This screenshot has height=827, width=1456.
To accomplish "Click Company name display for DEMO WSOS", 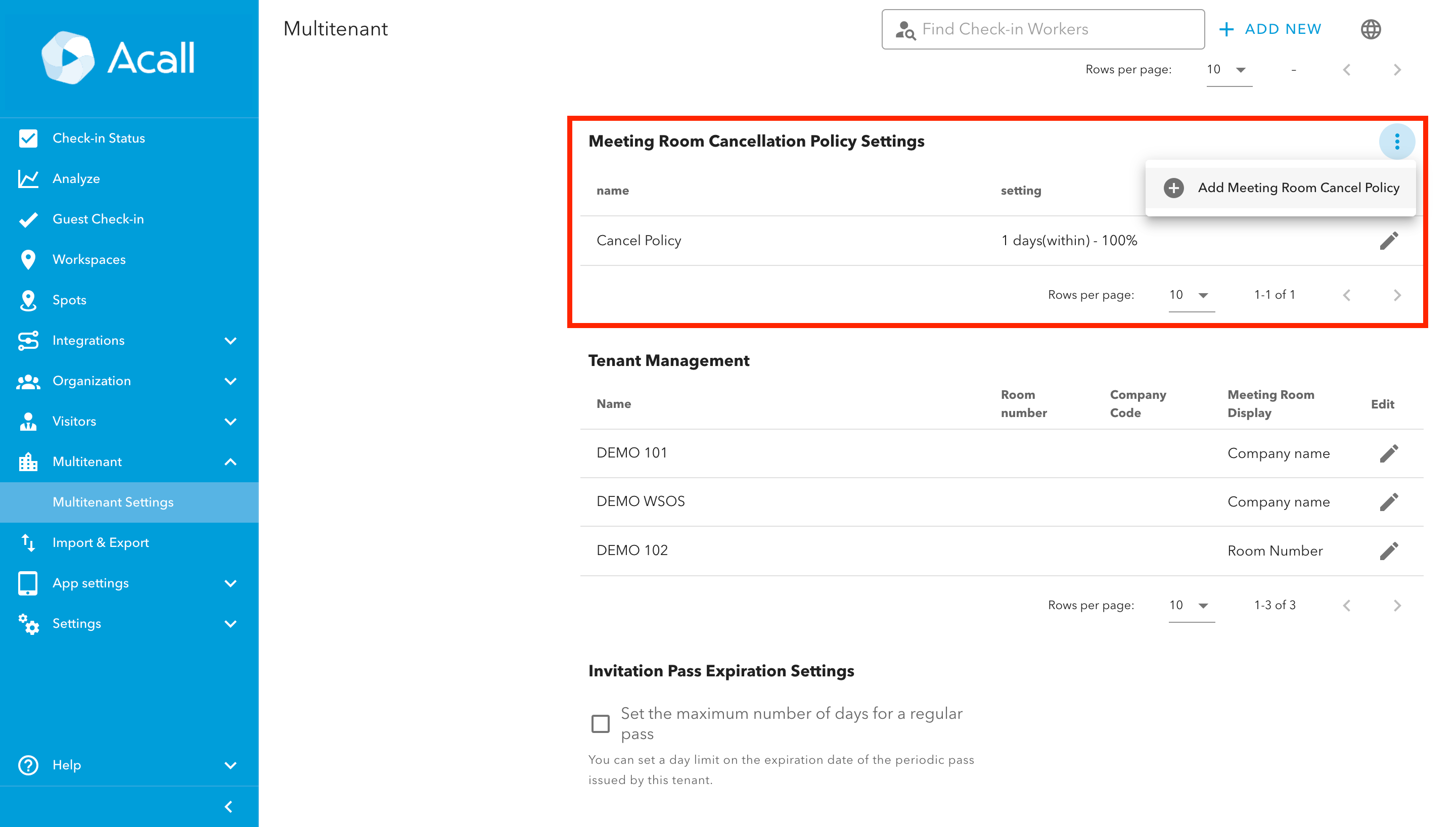I will [1278, 502].
